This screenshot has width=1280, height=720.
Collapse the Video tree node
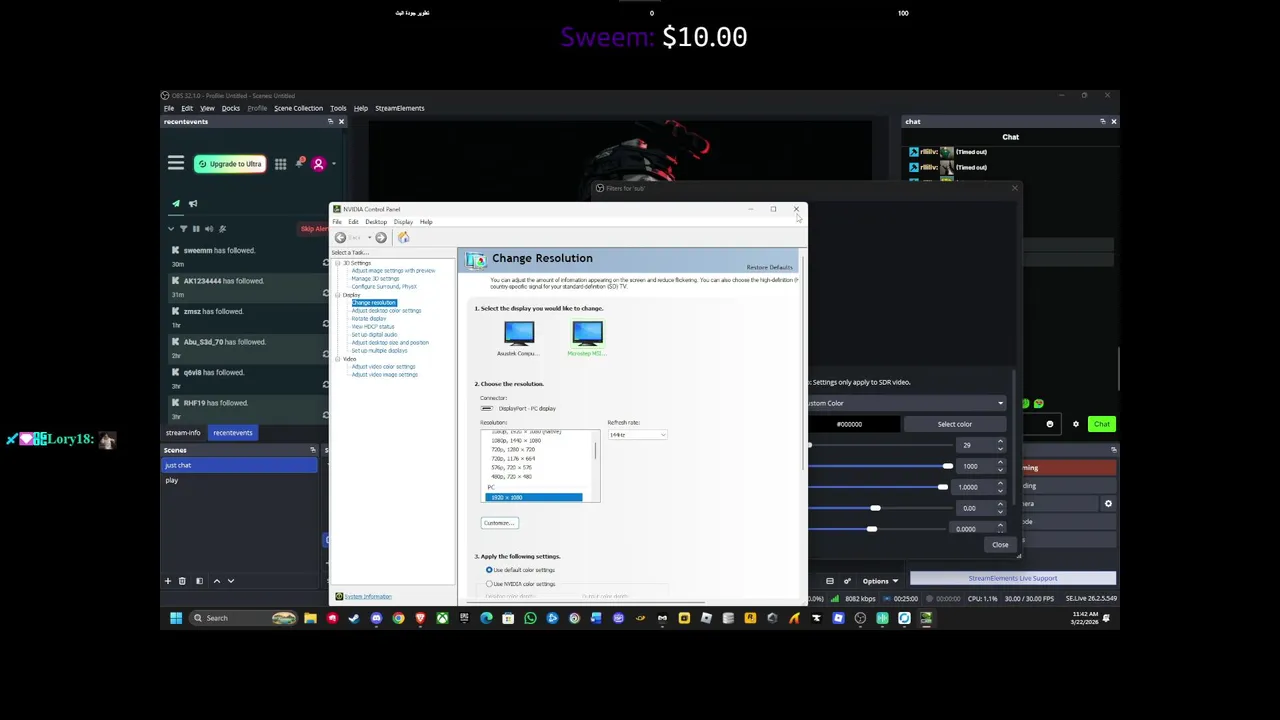point(337,359)
